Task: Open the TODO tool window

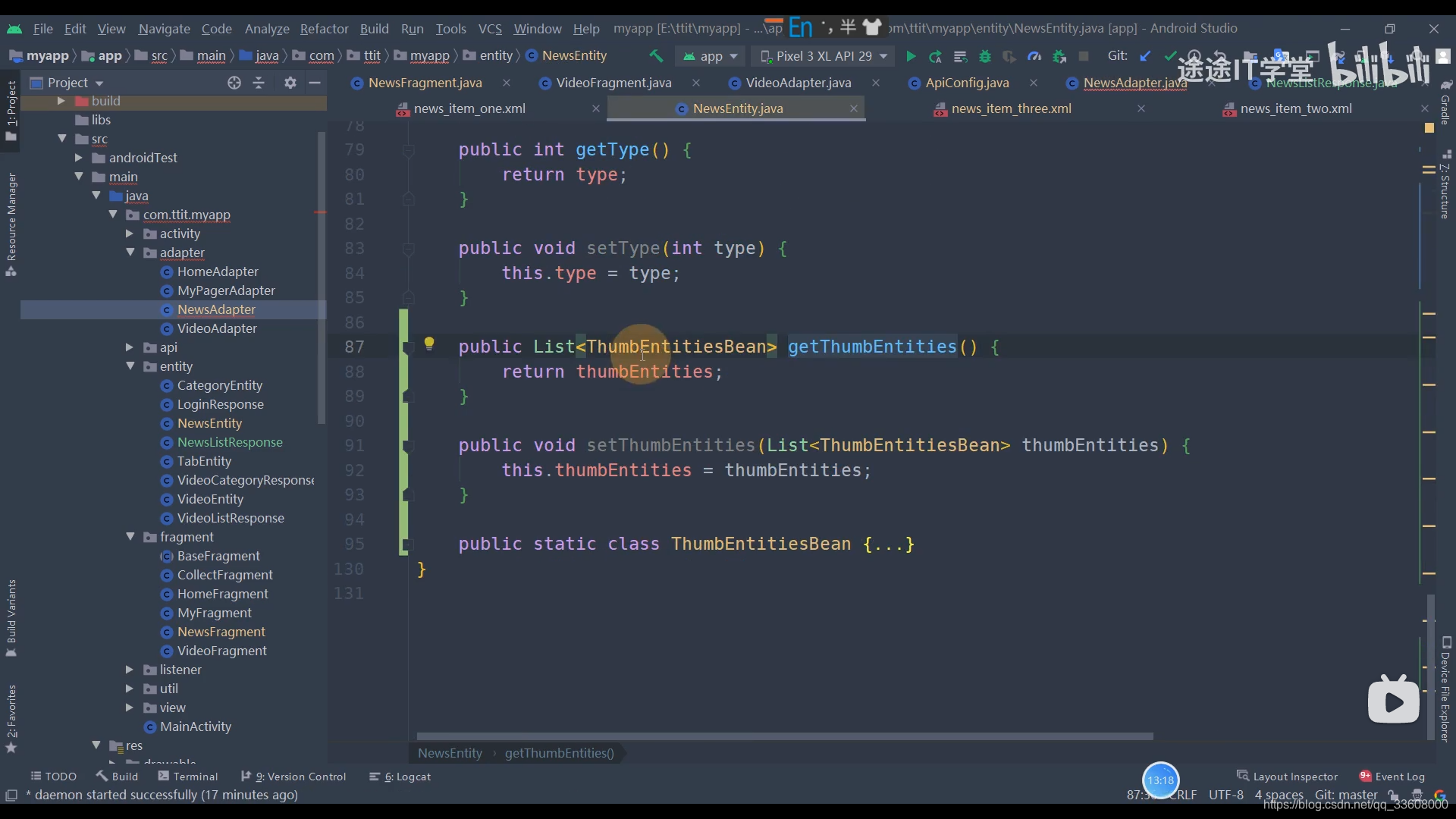Action: point(53,777)
